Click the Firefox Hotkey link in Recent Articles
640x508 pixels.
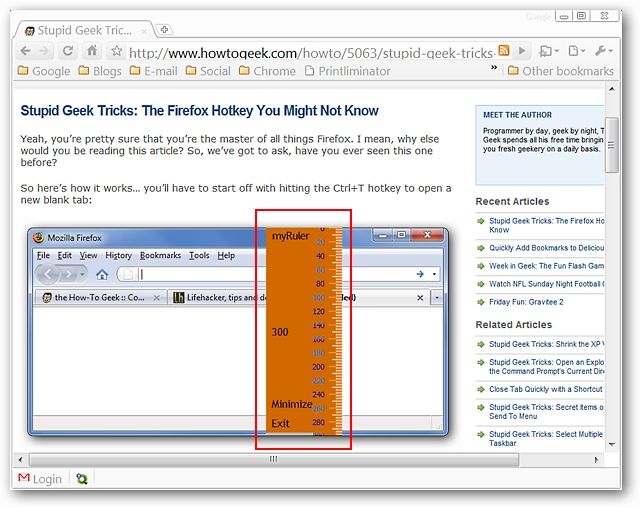547,225
